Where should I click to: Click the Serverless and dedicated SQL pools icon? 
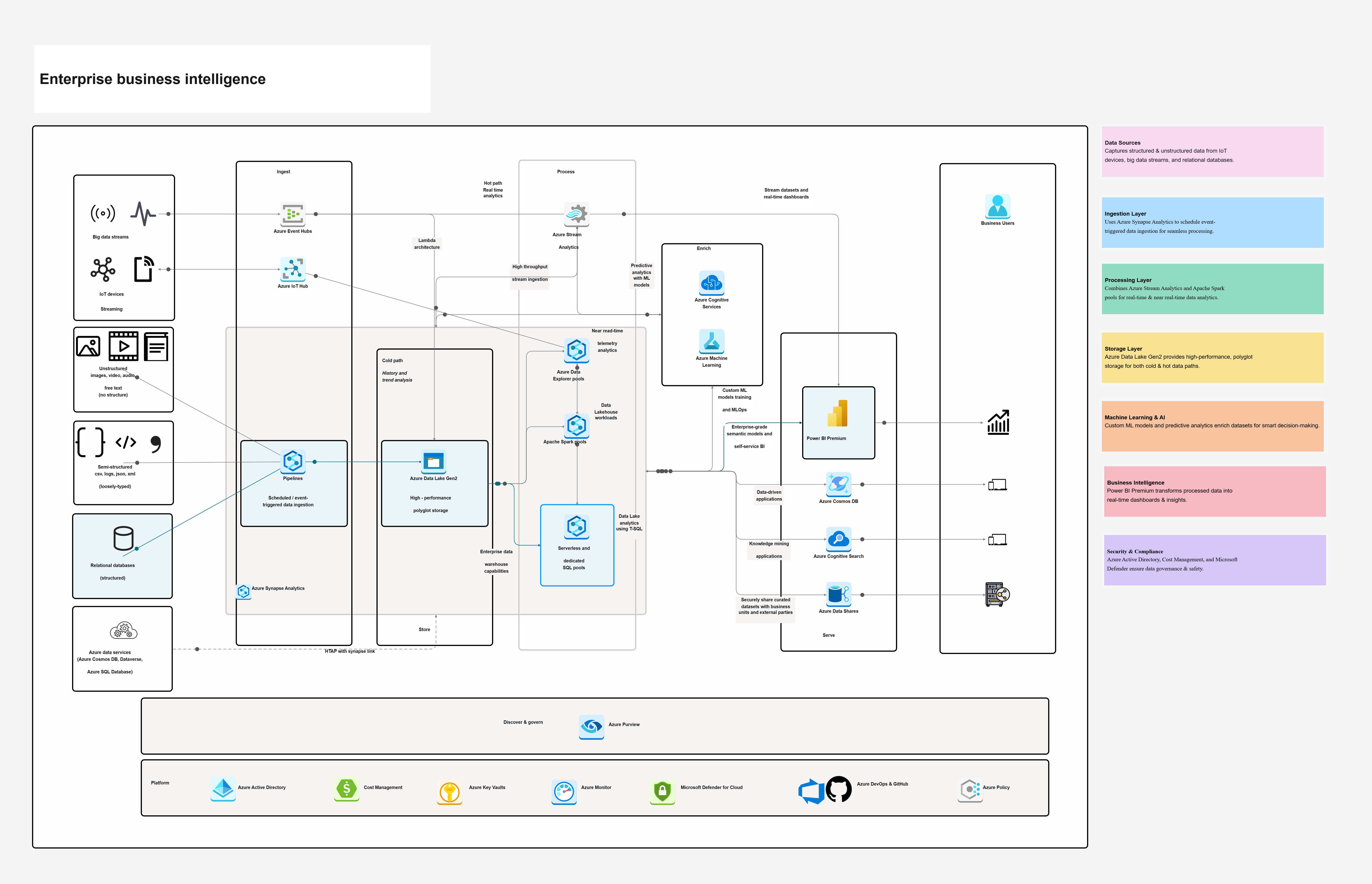click(577, 527)
